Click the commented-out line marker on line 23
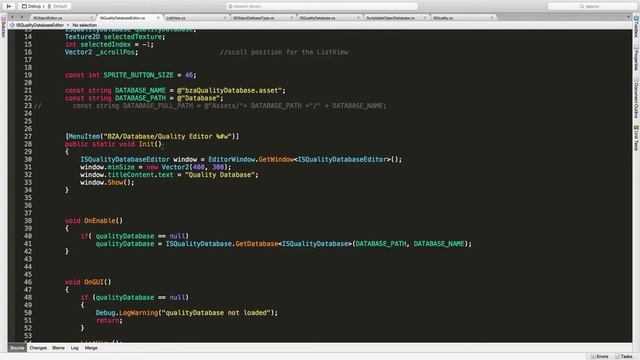 (x=38, y=106)
